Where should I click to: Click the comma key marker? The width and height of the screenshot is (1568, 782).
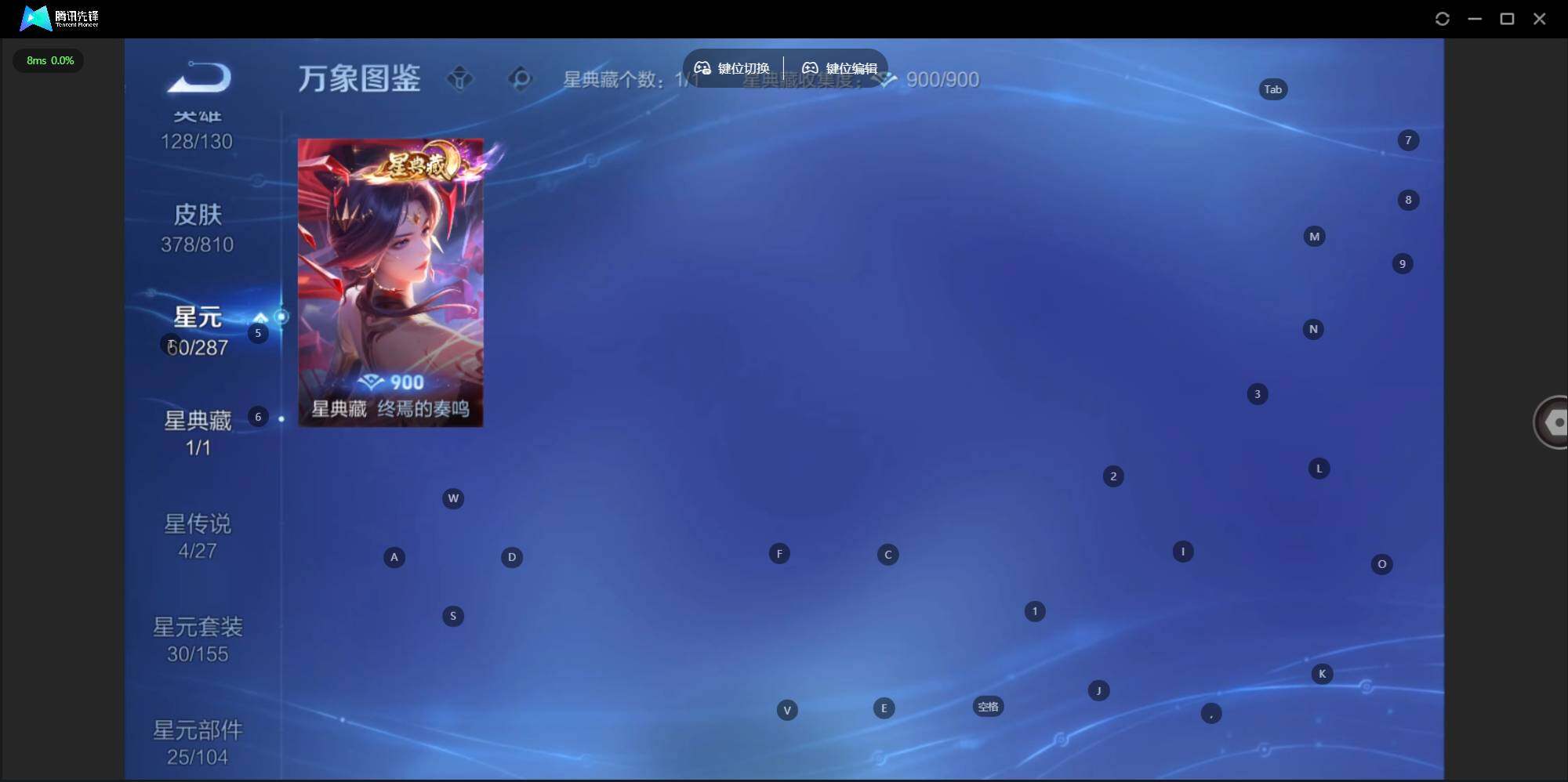tap(1211, 714)
